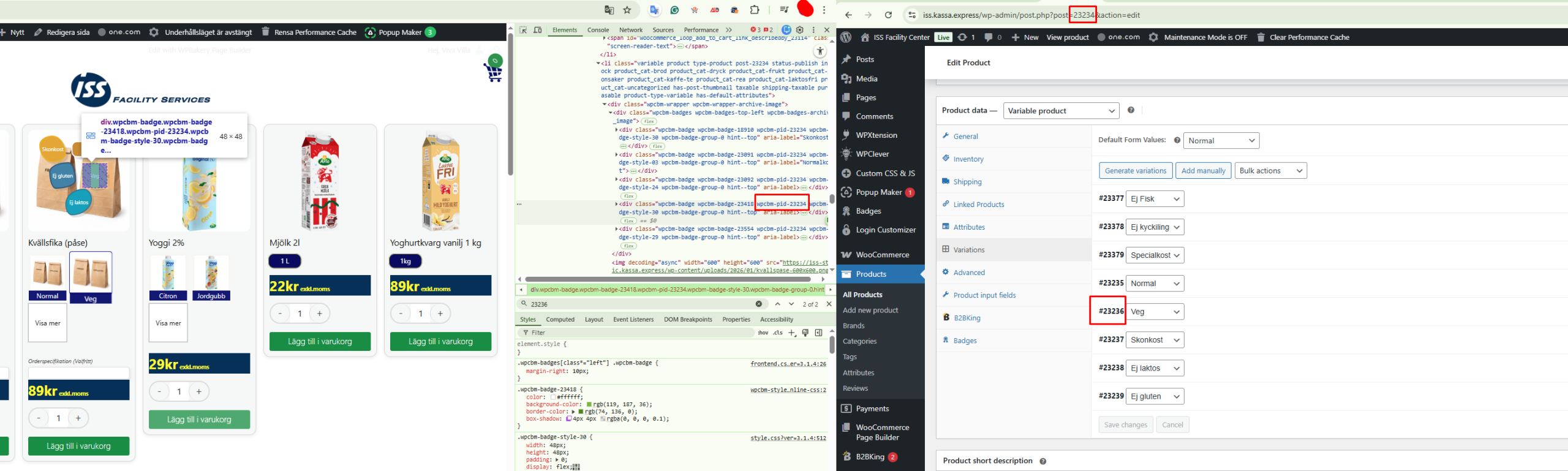Screen dimensions: 1568x471
Task: Add Mjölk 2l to cart
Action: tap(320, 342)
